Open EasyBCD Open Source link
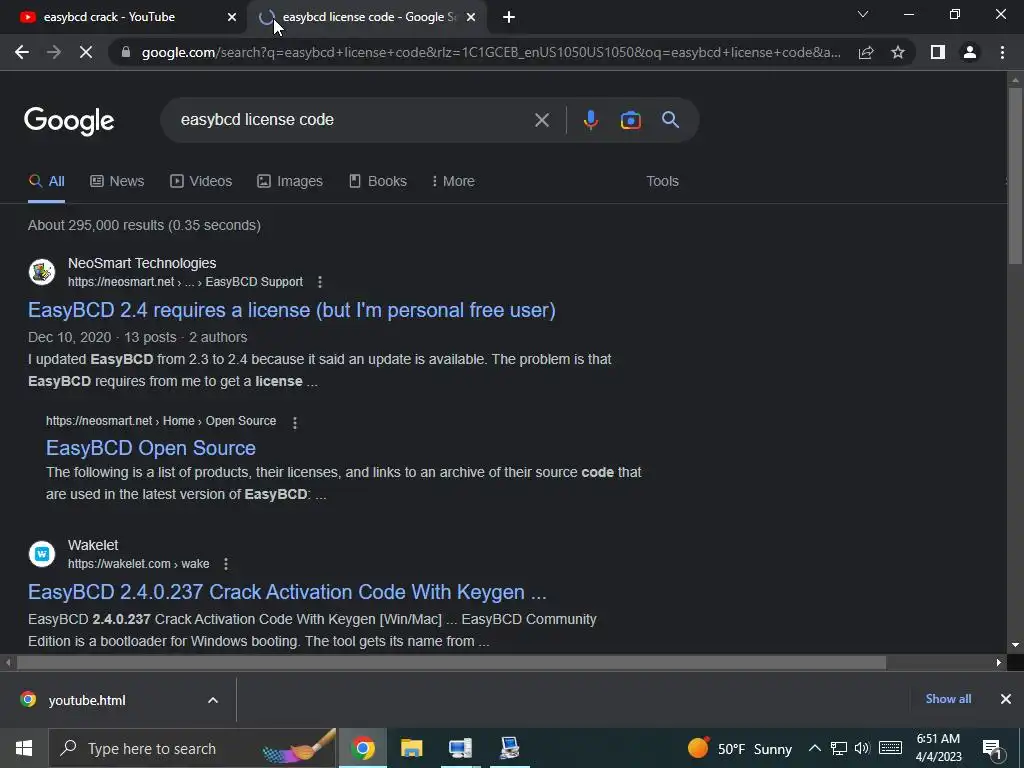 click(150, 448)
